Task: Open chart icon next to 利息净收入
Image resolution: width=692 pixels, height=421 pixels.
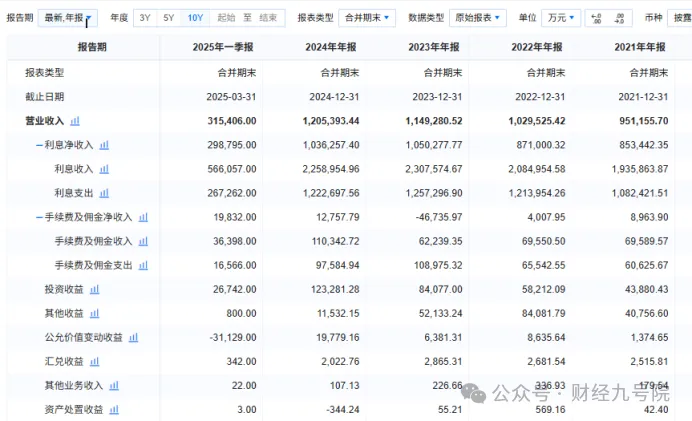Action: coord(104,145)
